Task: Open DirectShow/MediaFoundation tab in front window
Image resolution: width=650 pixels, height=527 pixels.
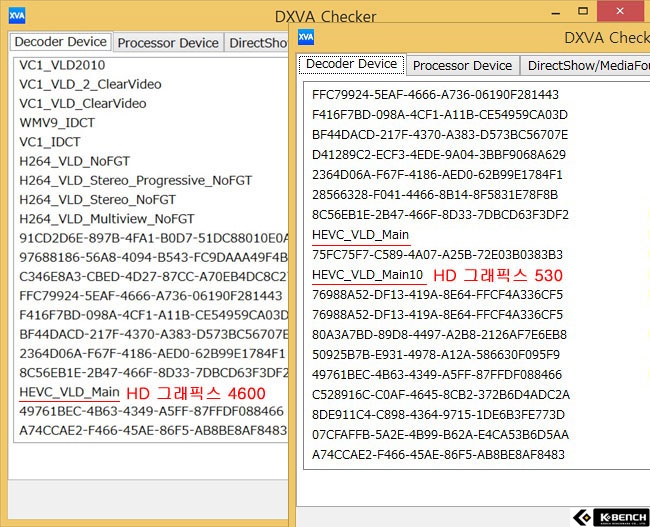Action: click(x=587, y=66)
